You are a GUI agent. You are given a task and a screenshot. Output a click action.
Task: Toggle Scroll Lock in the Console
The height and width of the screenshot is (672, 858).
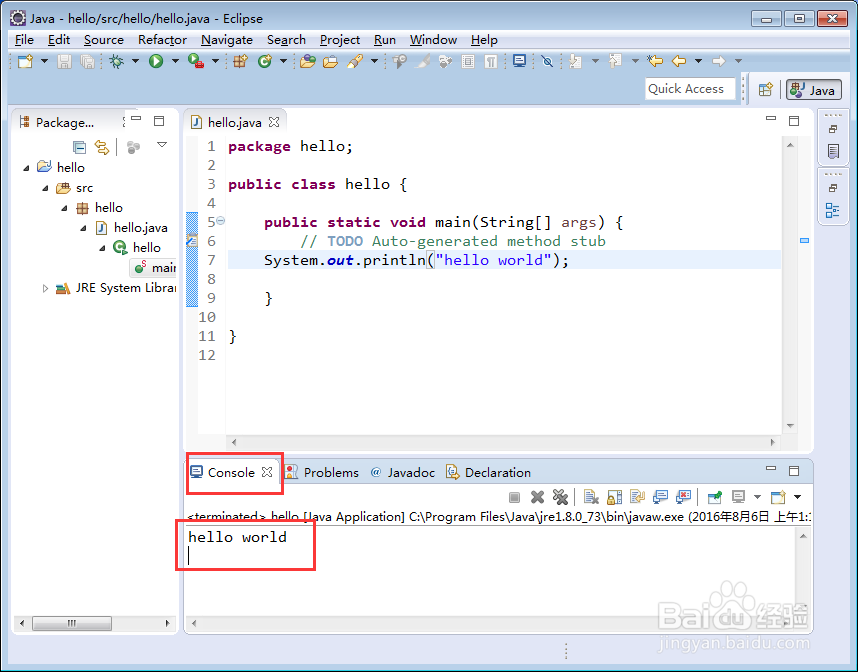point(614,497)
